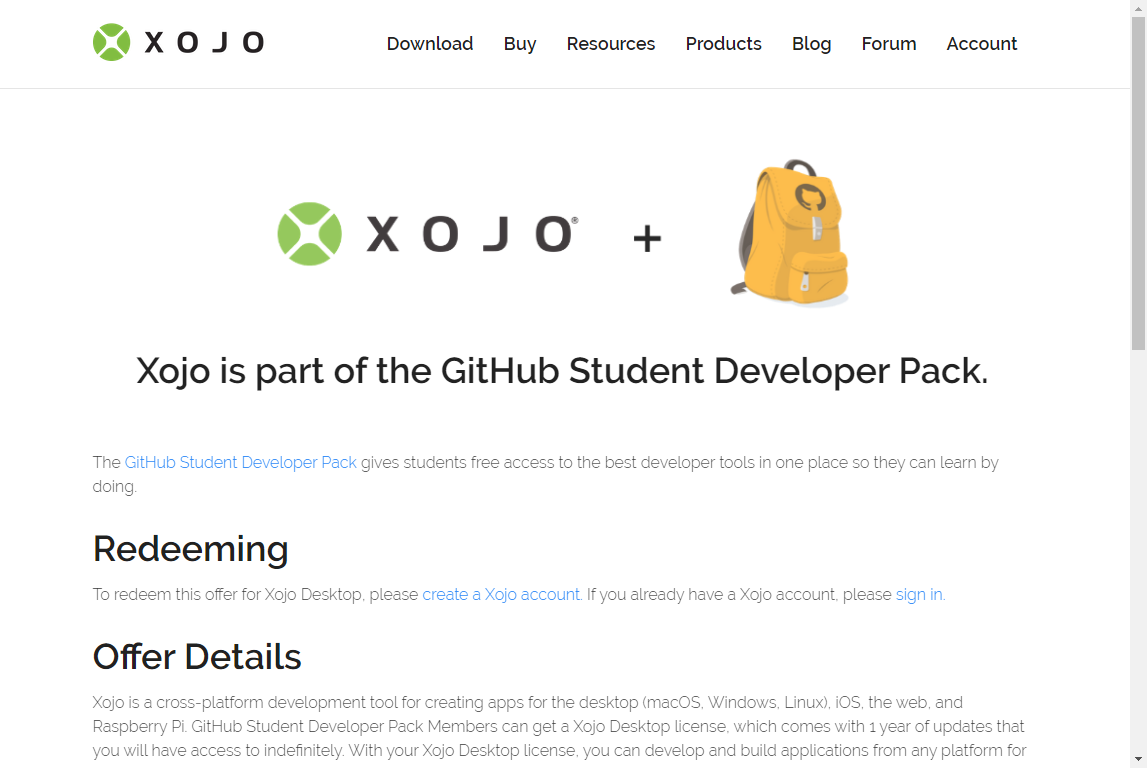Click the 'Redeeming' heading
The height and width of the screenshot is (768, 1147).
[x=191, y=549]
